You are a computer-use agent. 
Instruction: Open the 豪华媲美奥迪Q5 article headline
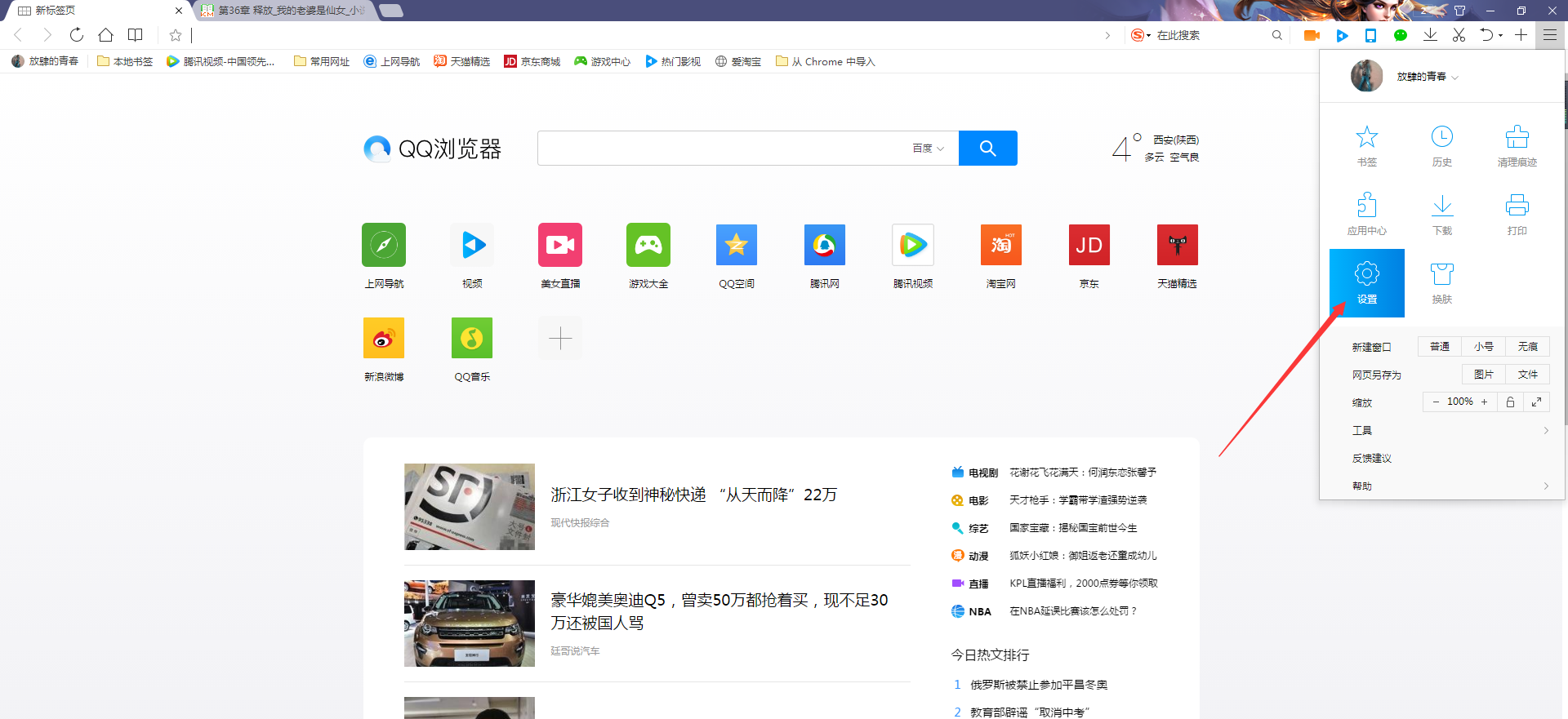[719, 611]
